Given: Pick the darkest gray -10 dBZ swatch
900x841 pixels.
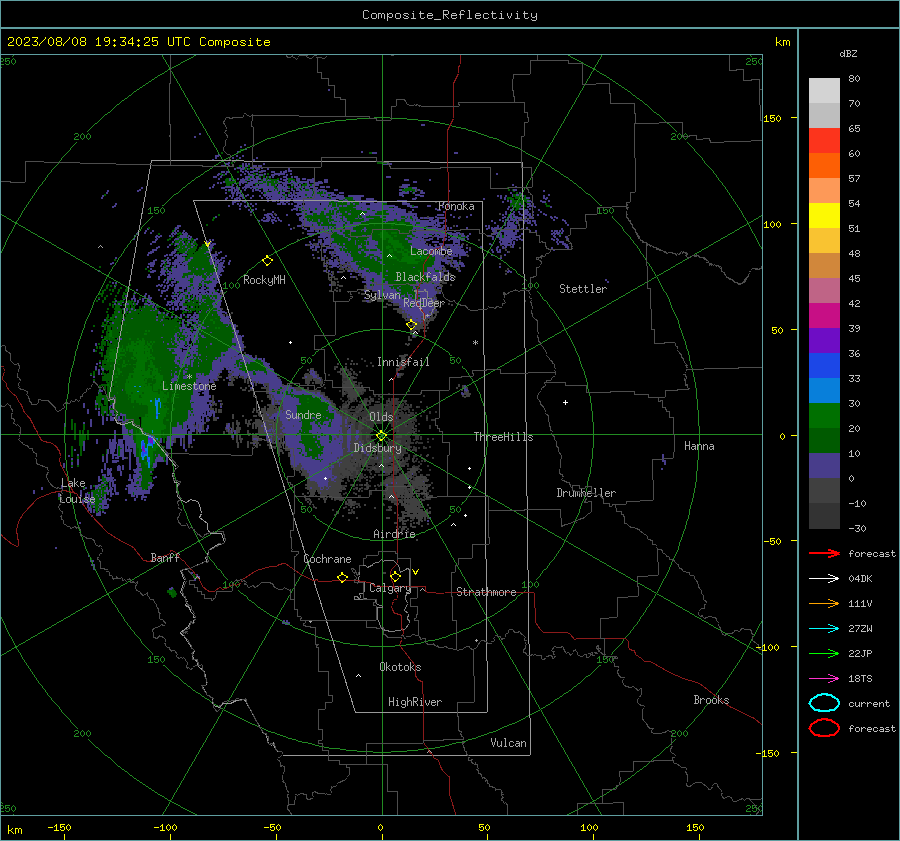Looking at the screenshot, I should click(824, 516).
